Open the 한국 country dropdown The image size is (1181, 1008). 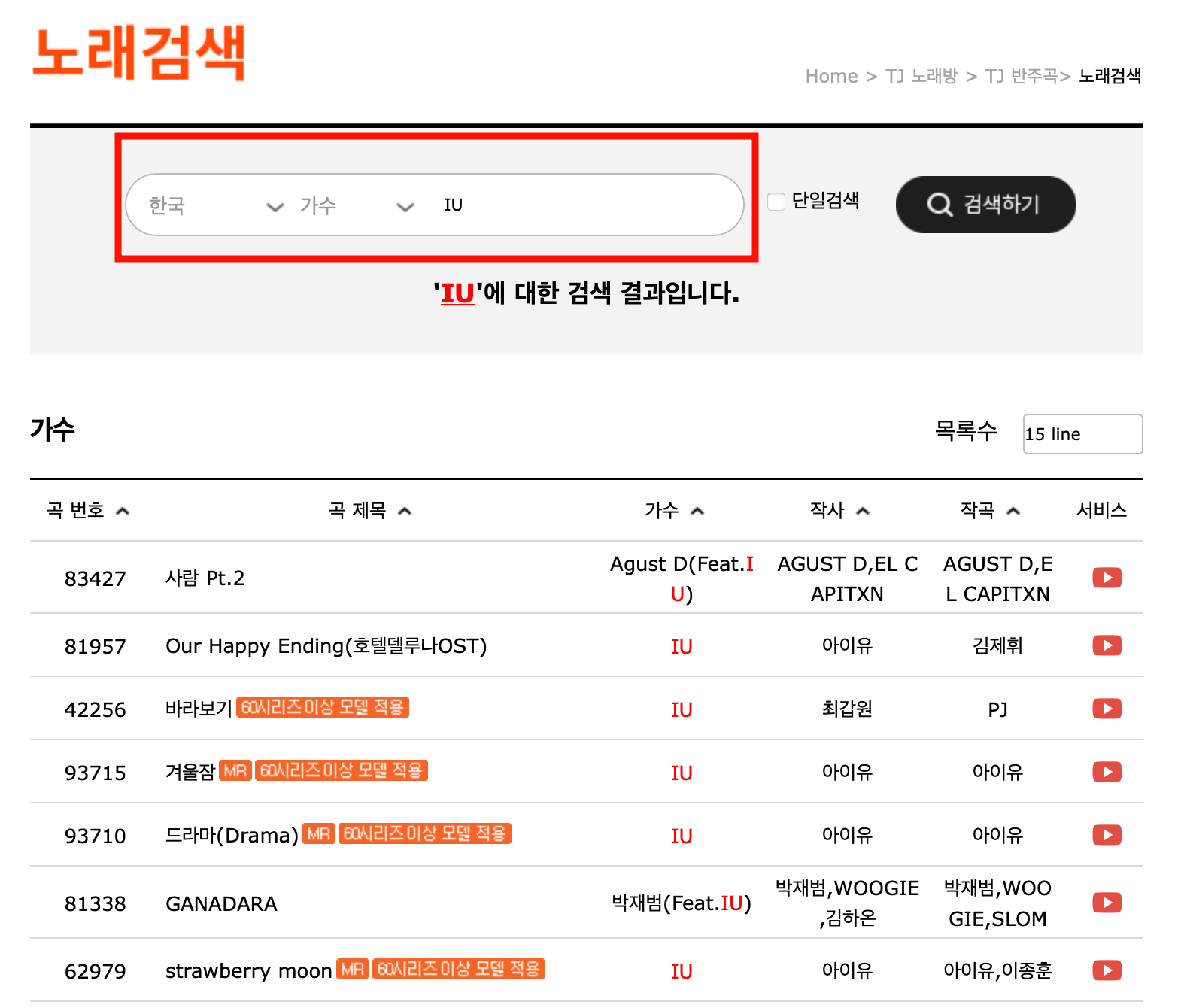click(x=214, y=205)
